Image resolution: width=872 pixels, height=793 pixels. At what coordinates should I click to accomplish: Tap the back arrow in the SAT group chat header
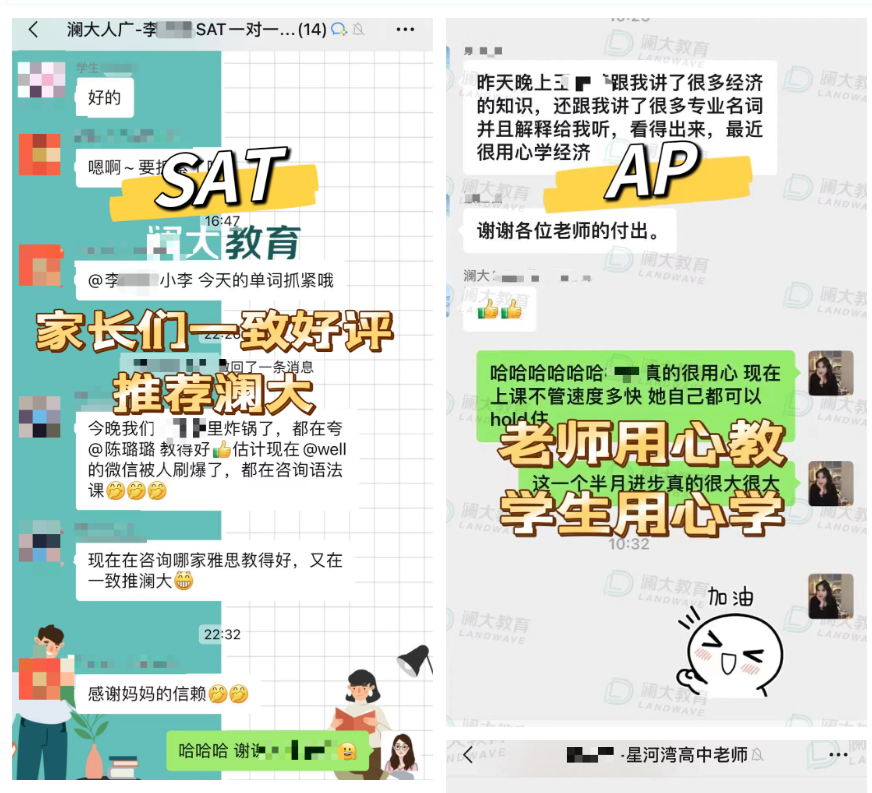coord(33,29)
